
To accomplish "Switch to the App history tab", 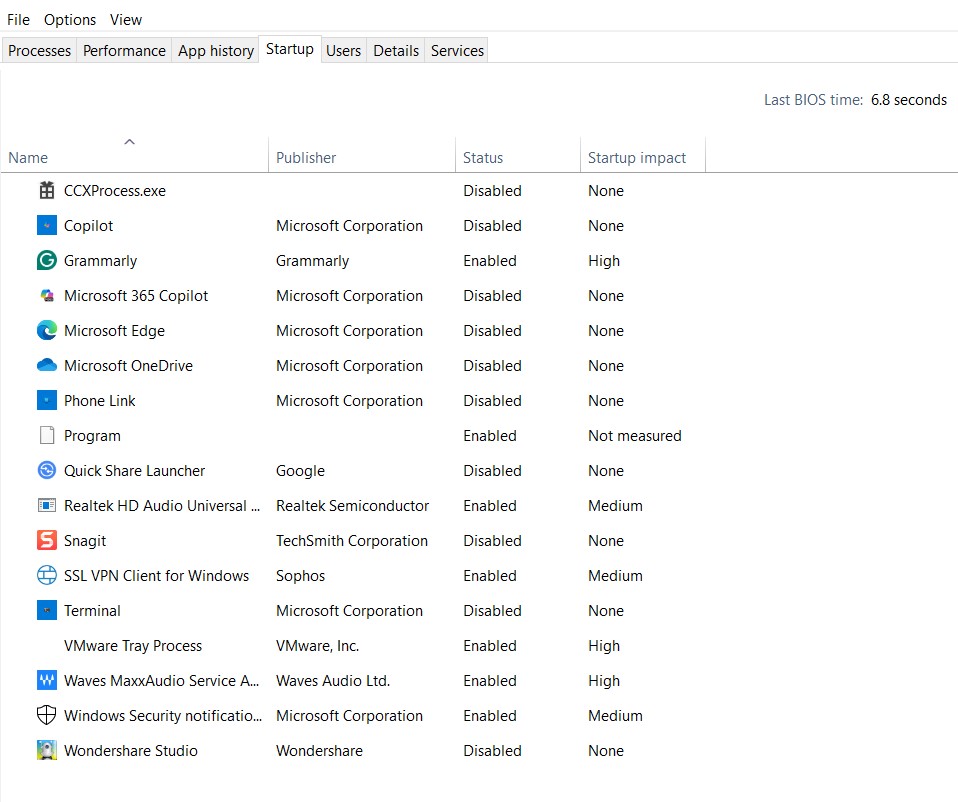I will click(216, 51).
